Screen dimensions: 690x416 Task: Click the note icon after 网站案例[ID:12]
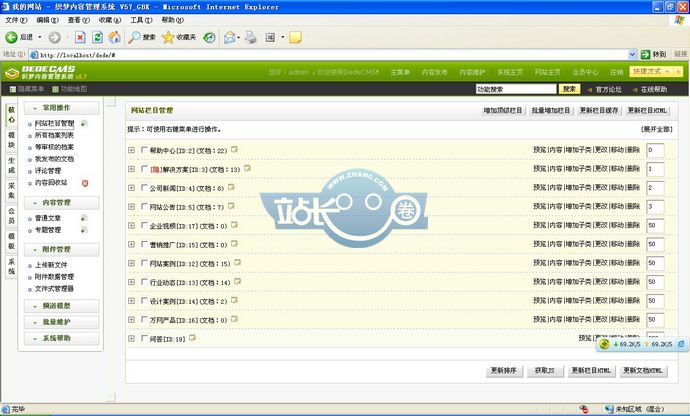point(237,263)
